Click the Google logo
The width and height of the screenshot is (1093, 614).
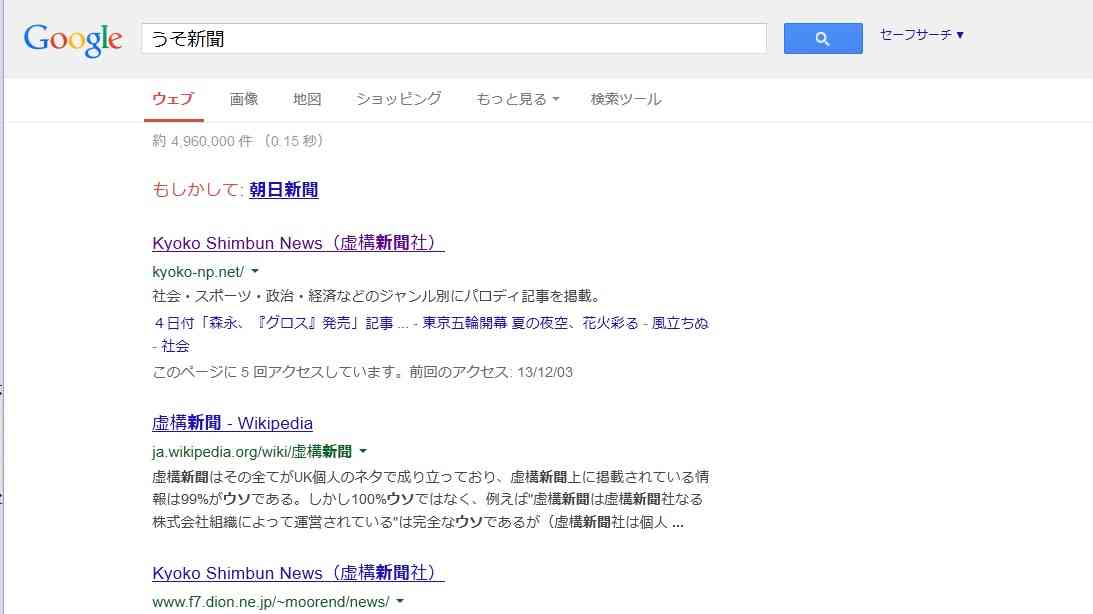pyautogui.click(x=73, y=40)
